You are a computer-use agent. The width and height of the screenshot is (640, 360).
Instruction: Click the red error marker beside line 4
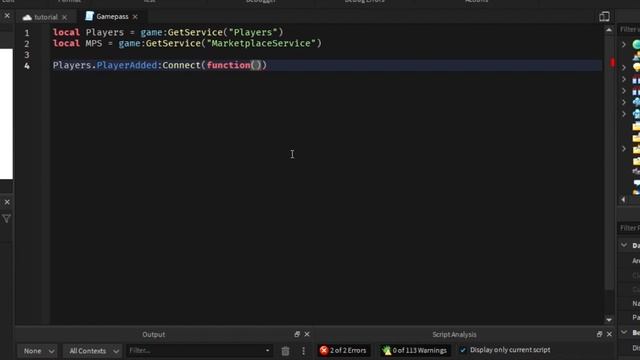click(x=612, y=62)
